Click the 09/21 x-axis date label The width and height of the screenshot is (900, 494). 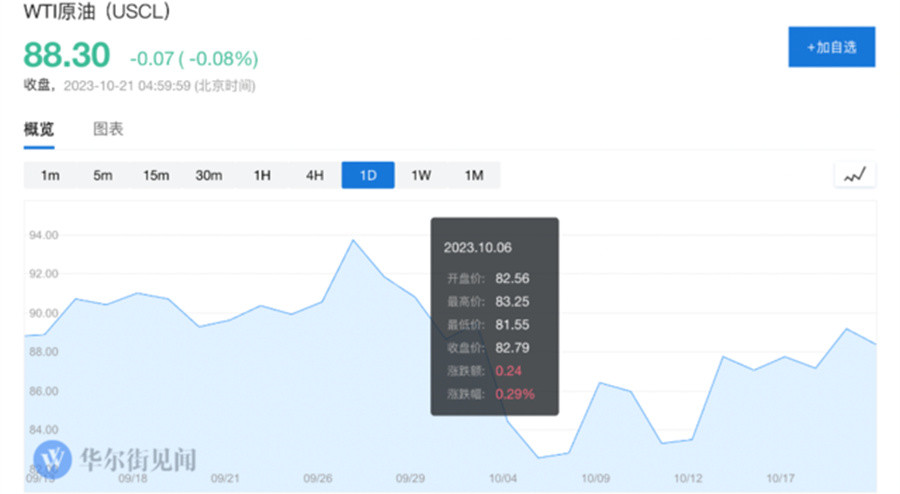[225, 478]
